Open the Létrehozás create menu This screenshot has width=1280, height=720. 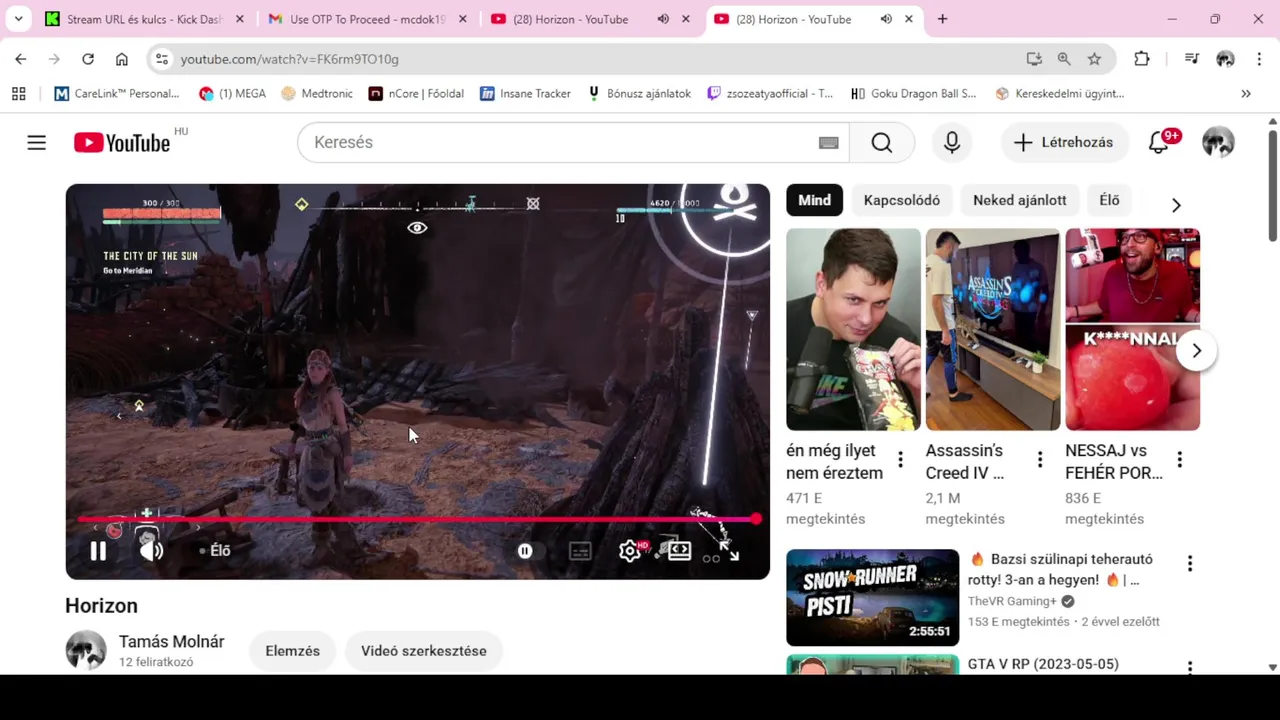[1063, 143]
